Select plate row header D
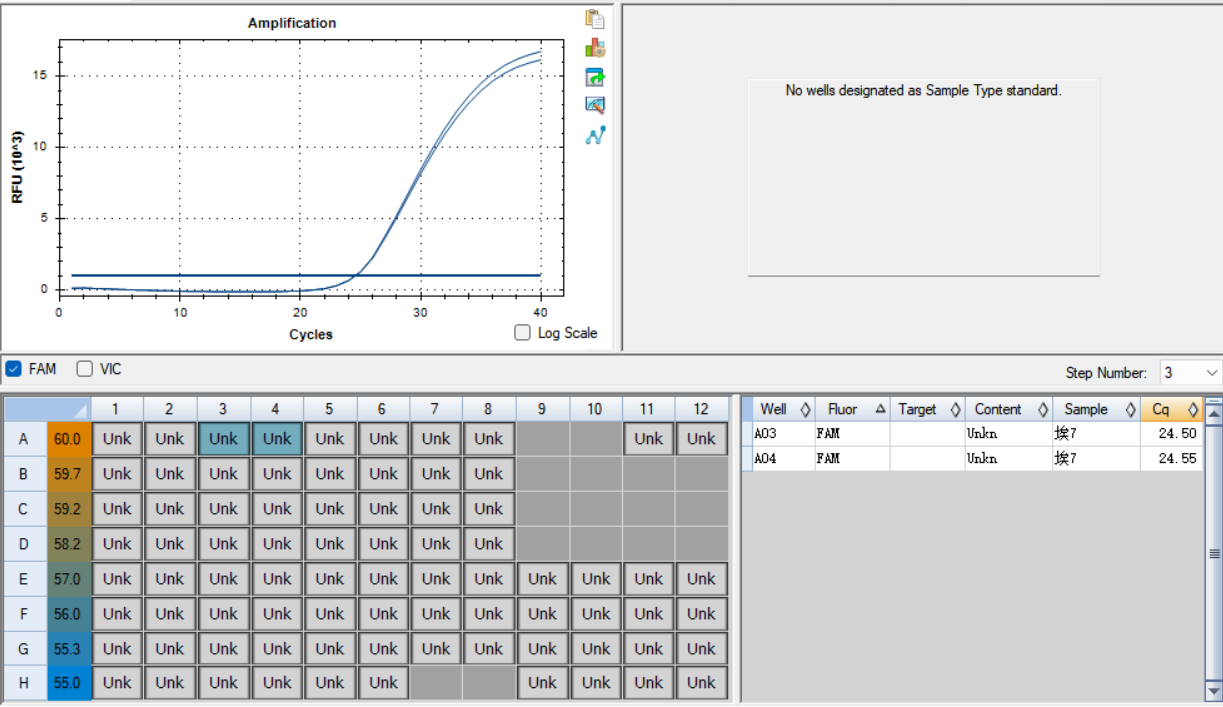 pyautogui.click(x=24, y=543)
